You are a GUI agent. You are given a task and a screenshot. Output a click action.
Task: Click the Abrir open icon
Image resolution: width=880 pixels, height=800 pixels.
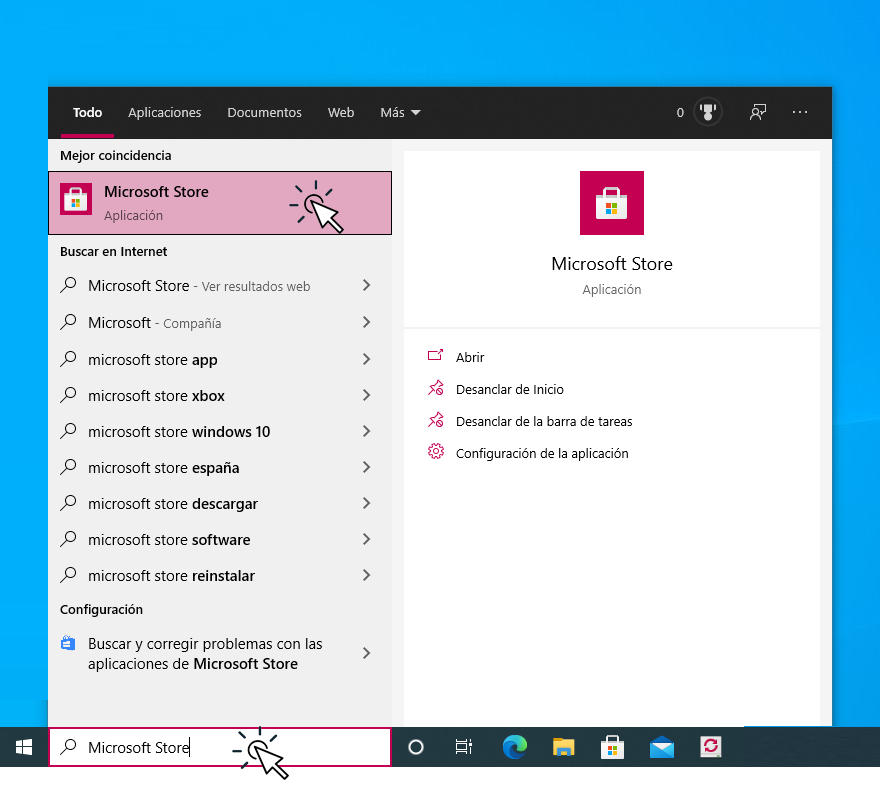pos(436,355)
